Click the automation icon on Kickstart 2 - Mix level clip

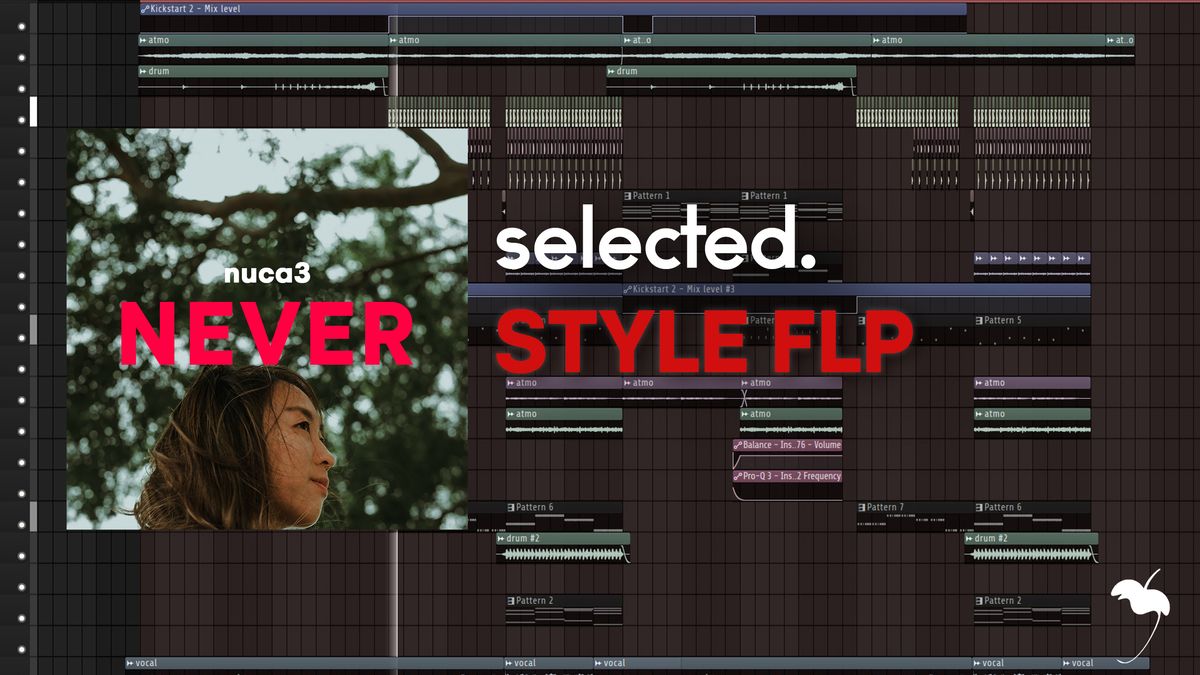[145, 9]
